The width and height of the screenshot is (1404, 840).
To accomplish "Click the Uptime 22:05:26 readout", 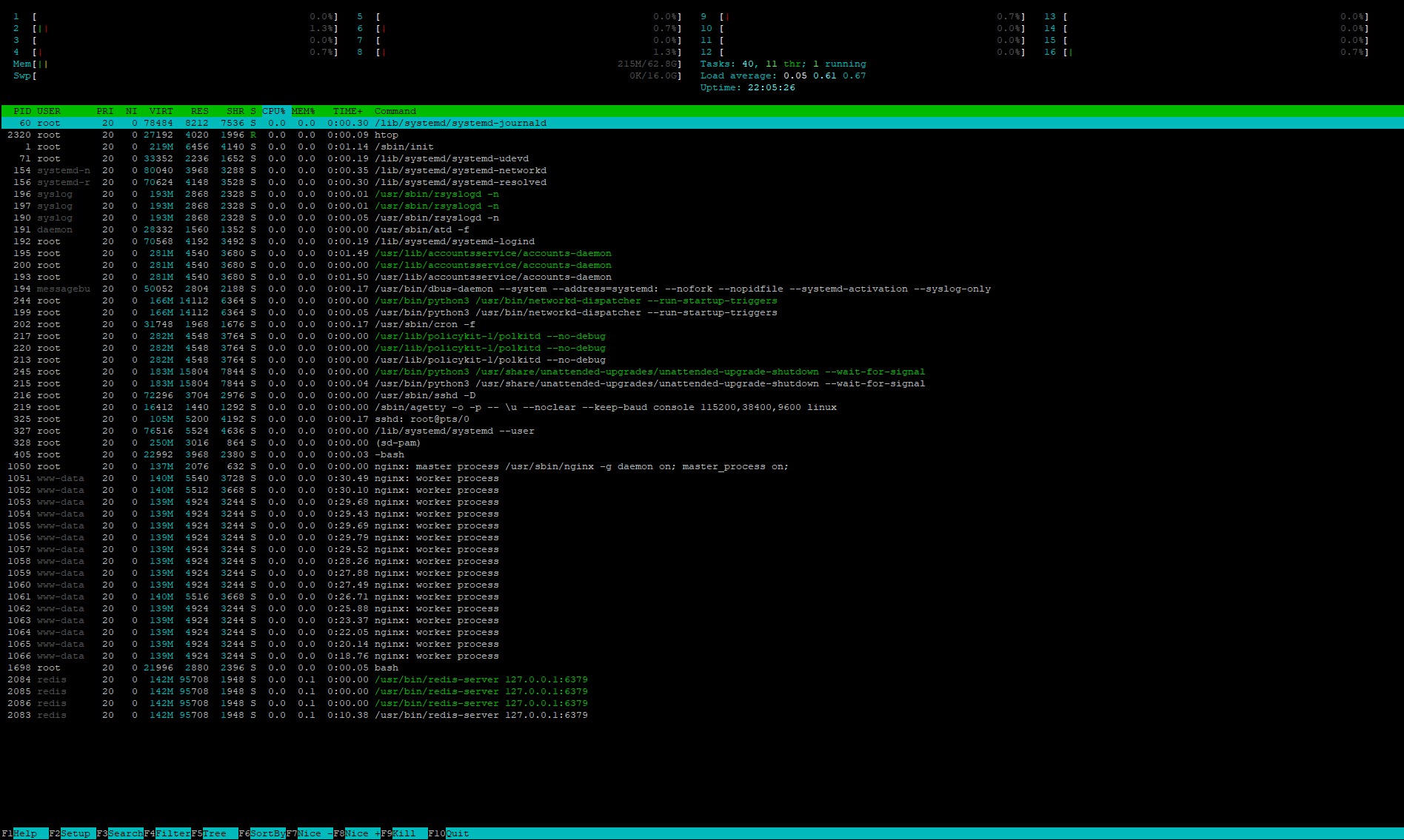I will click(748, 87).
